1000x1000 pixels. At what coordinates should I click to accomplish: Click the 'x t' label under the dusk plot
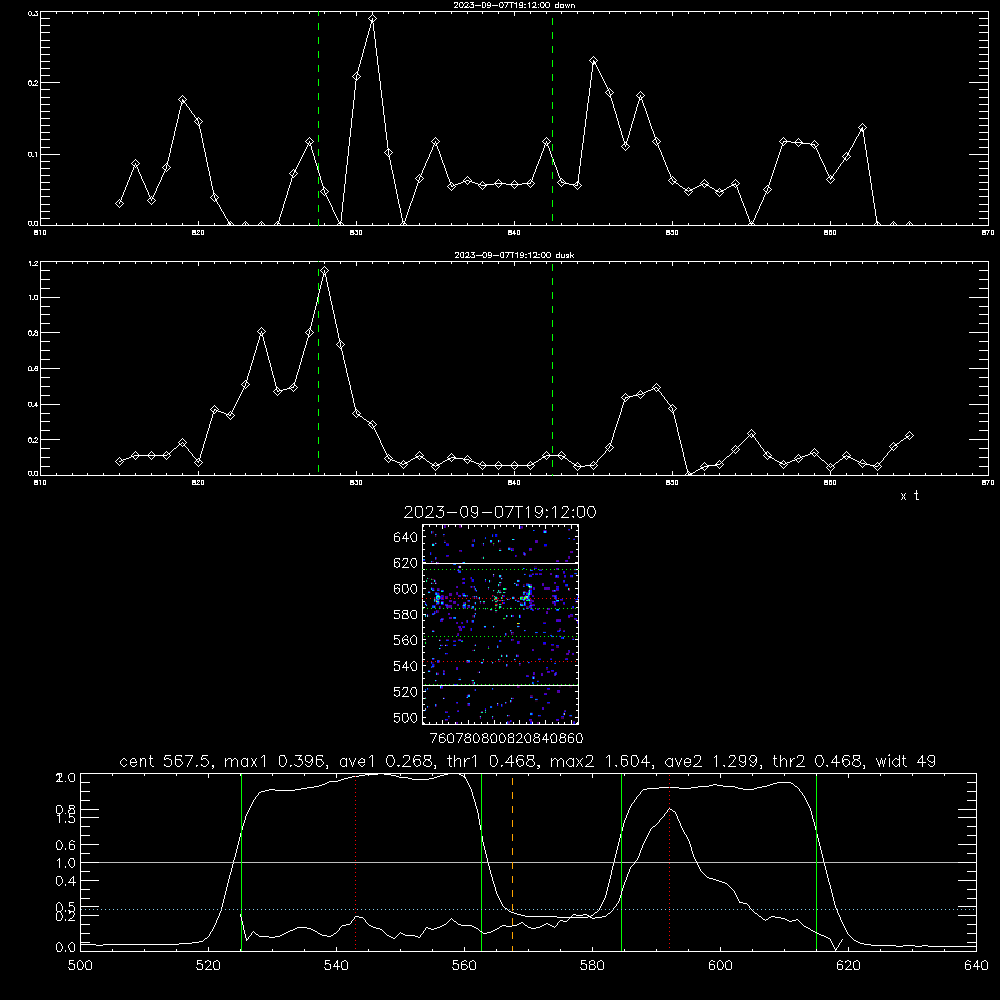coord(910,496)
